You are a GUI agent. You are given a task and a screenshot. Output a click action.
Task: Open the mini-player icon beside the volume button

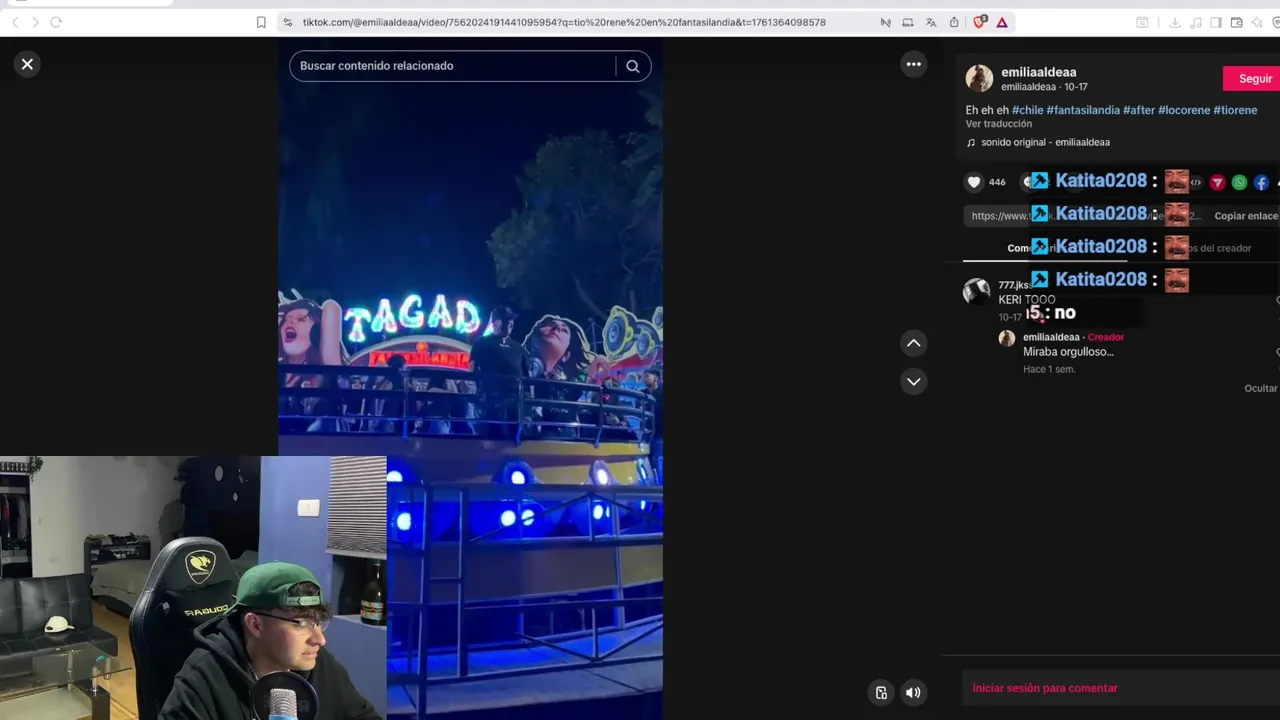pyautogui.click(x=881, y=692)
